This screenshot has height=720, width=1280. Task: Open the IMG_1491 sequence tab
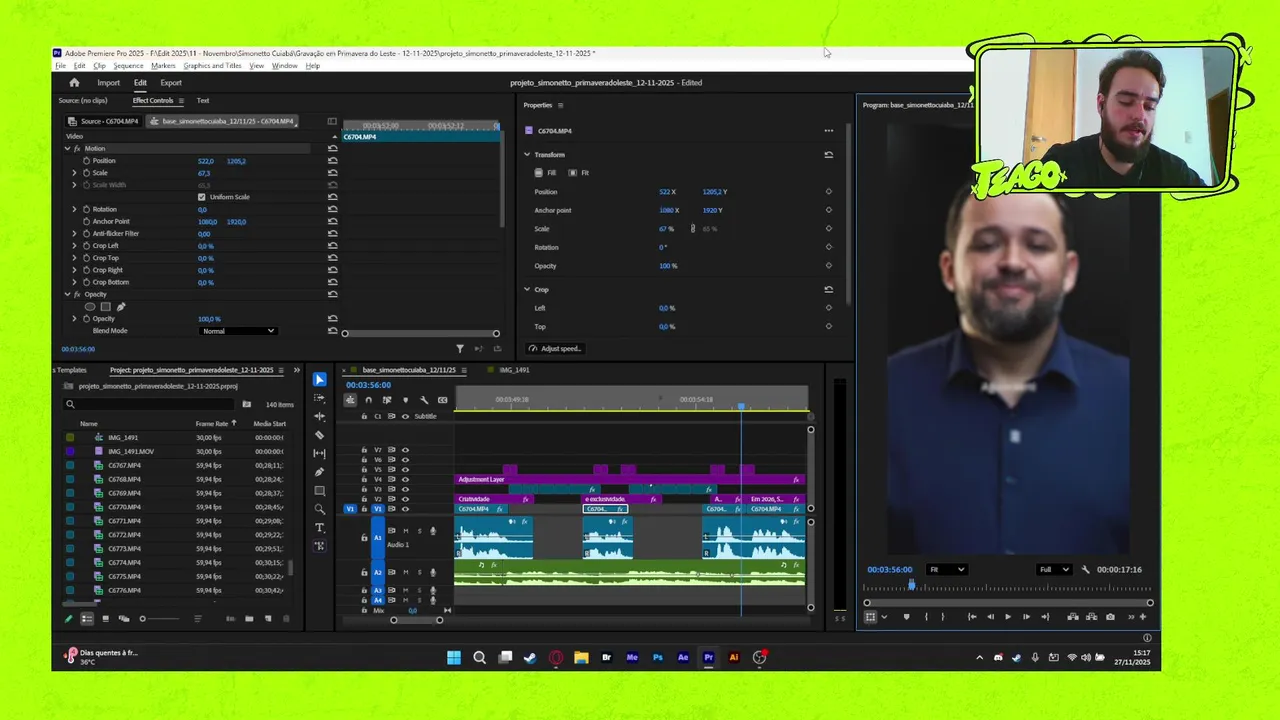click(x=514, y=370)
